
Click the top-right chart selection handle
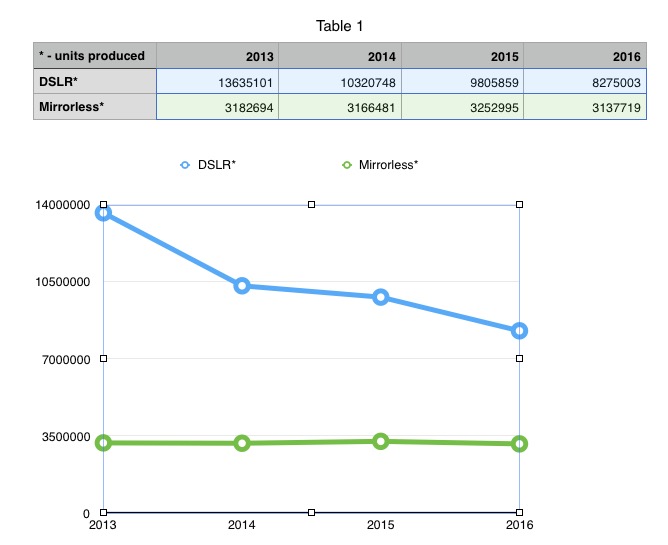tap(519, 205)
